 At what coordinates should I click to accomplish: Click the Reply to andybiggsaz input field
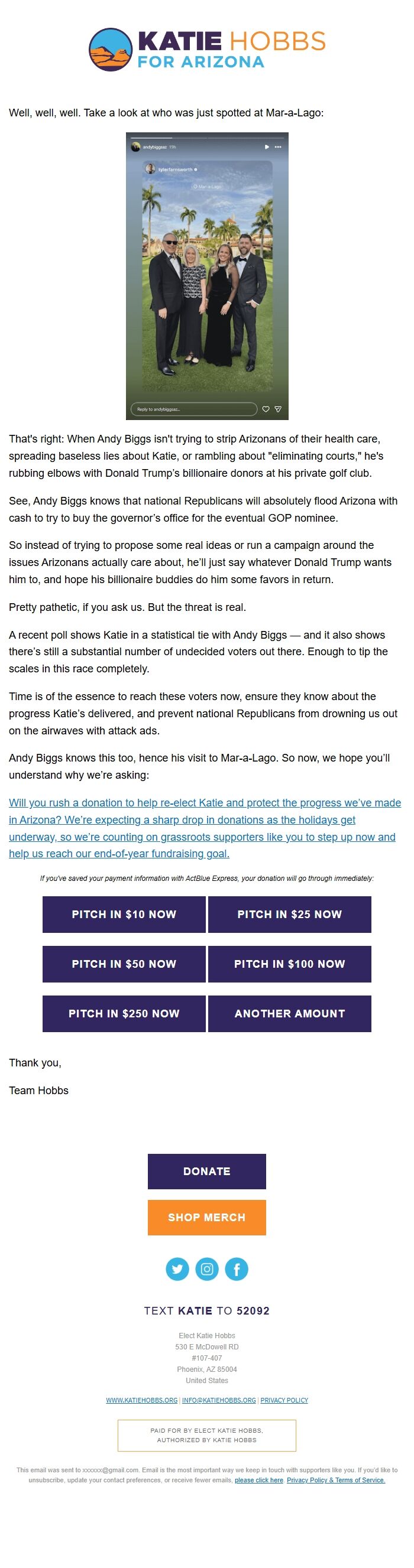[195, 409]
